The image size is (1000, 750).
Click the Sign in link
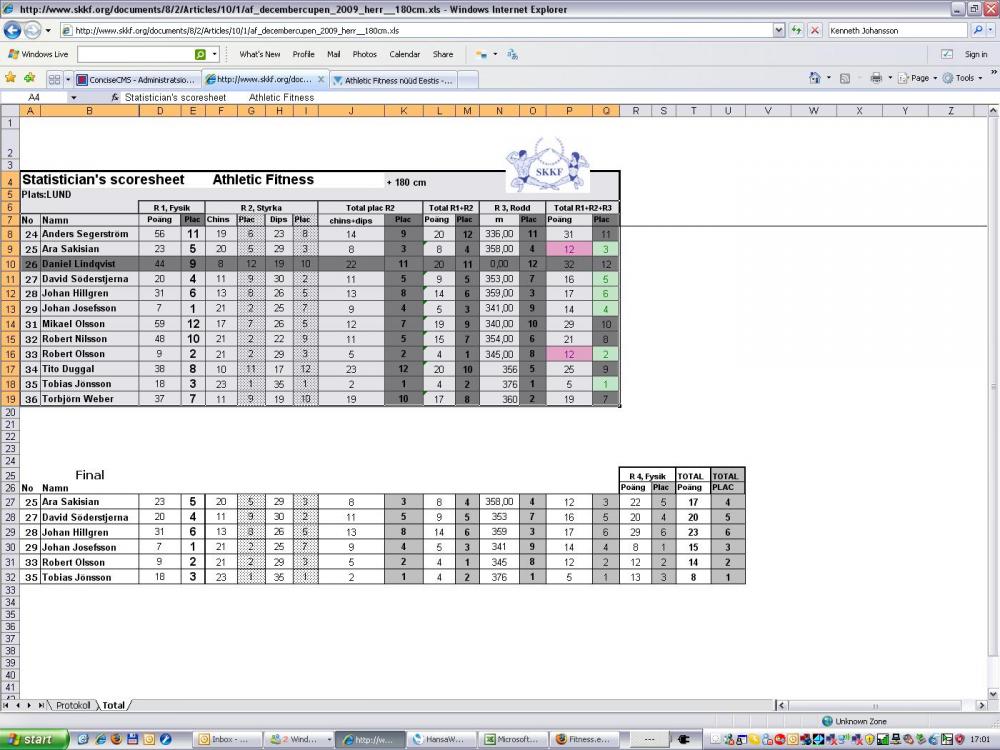point(975,54)
